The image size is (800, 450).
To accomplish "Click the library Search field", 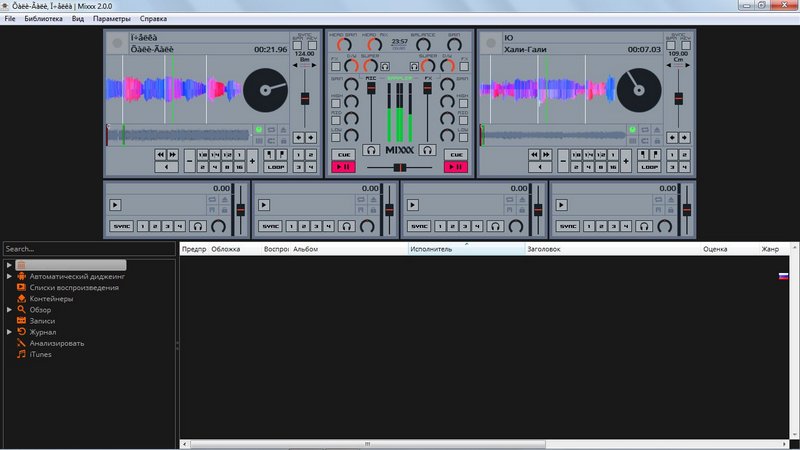I will point(89,249).
